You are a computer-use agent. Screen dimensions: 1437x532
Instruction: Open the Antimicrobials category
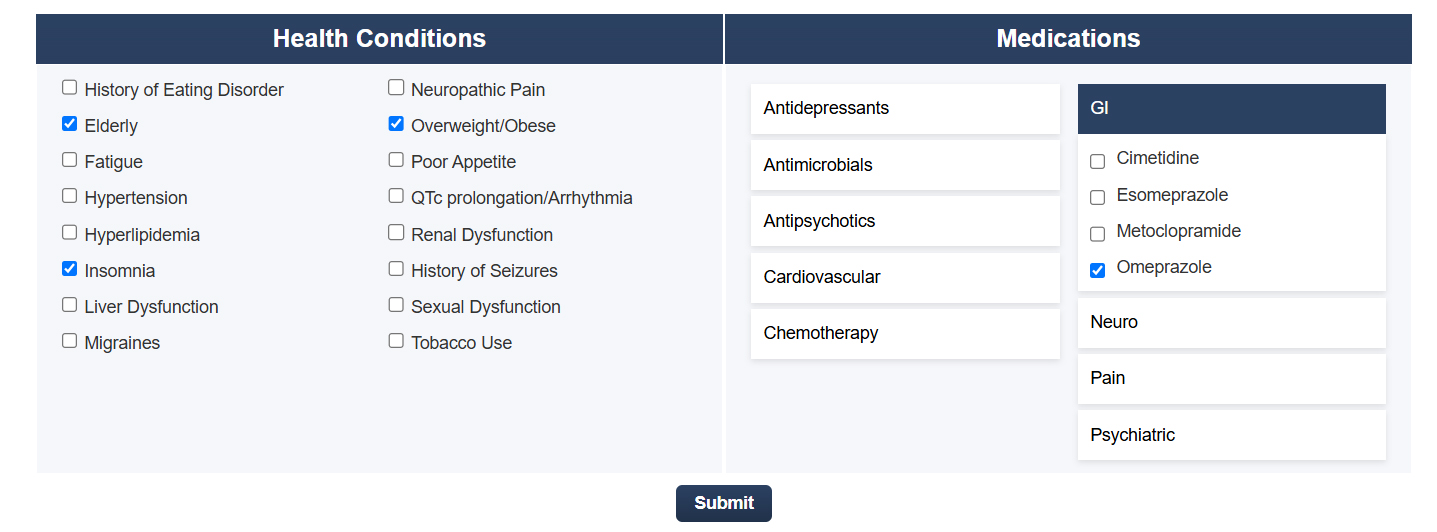905,165
